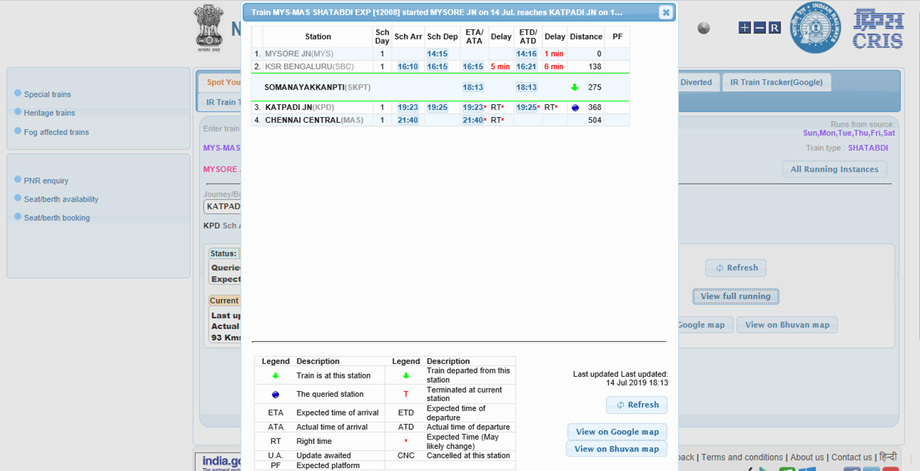Click ATD 14:16 for MYSORE JN
The width and height of the screenshot is (920, 471).
click(x=527, y=54)
